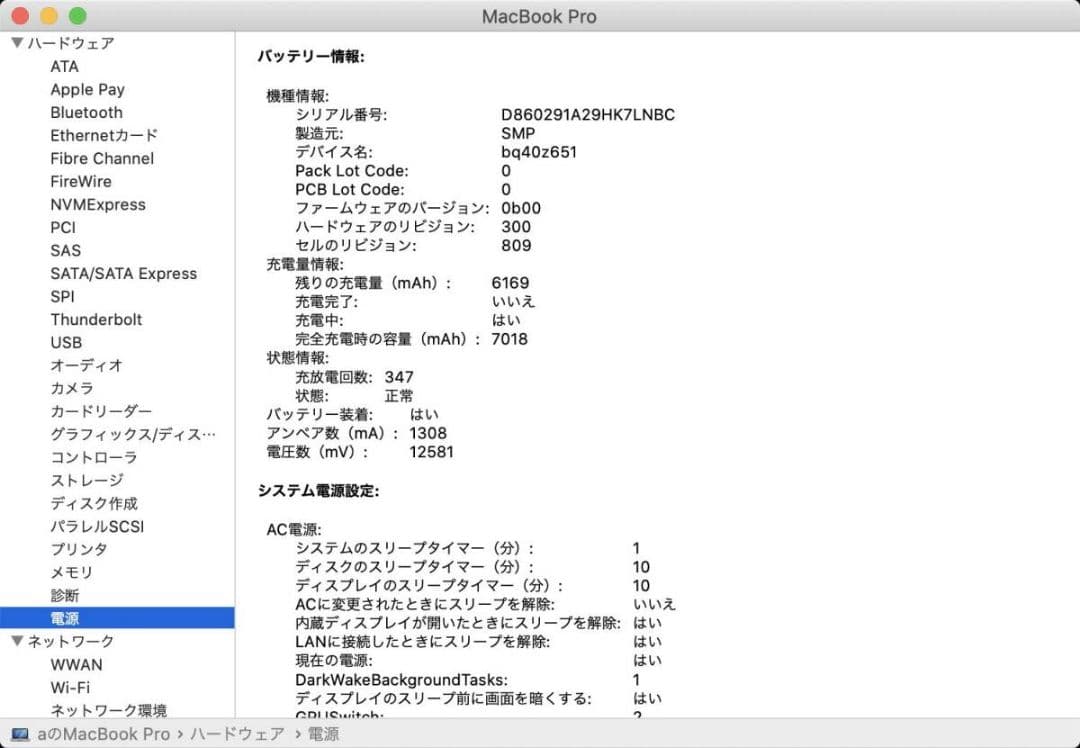
Task: Click the 電源 breadcrumb entry
Action: pos(323,734)
